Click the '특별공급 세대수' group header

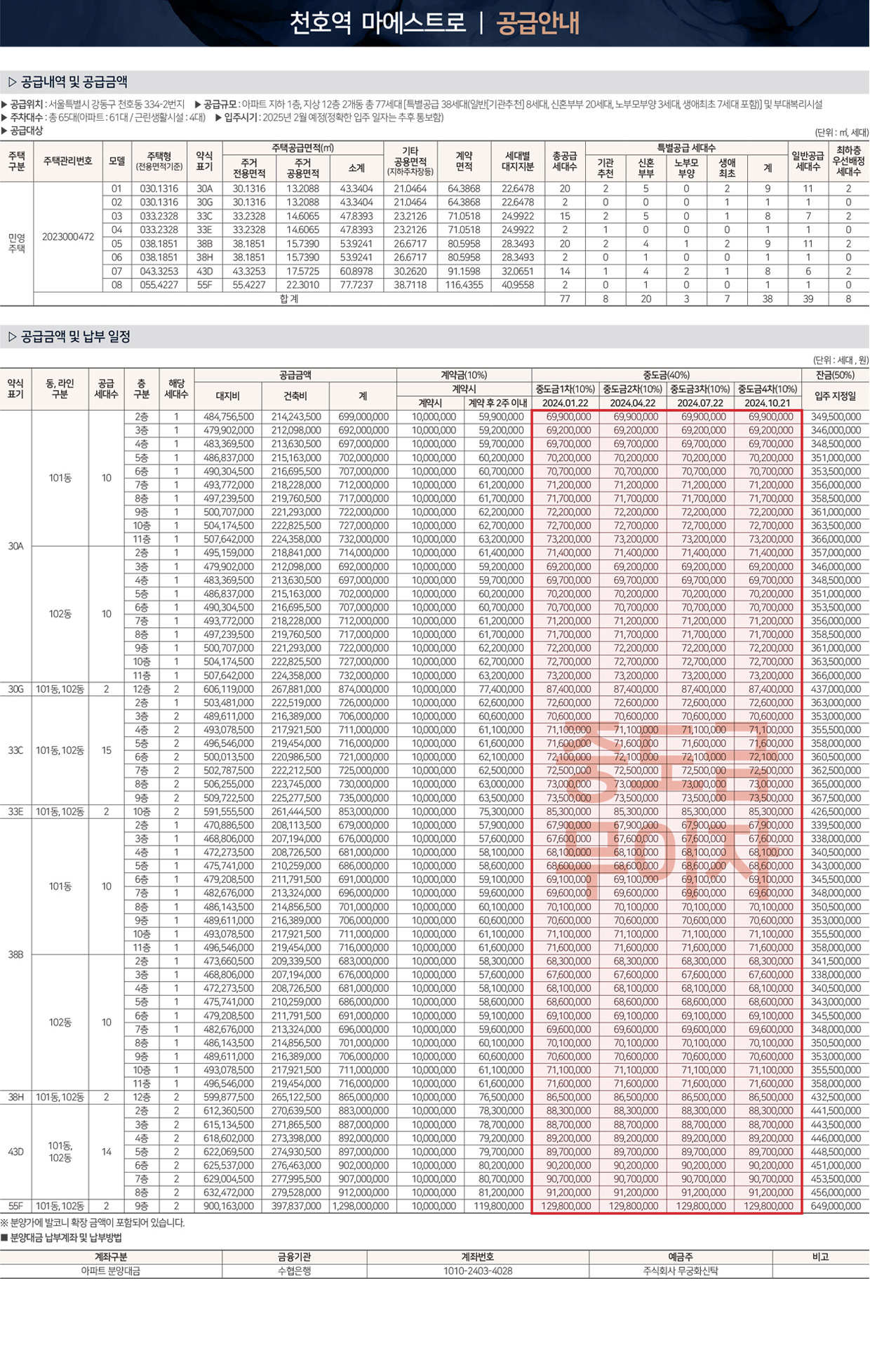686,148
